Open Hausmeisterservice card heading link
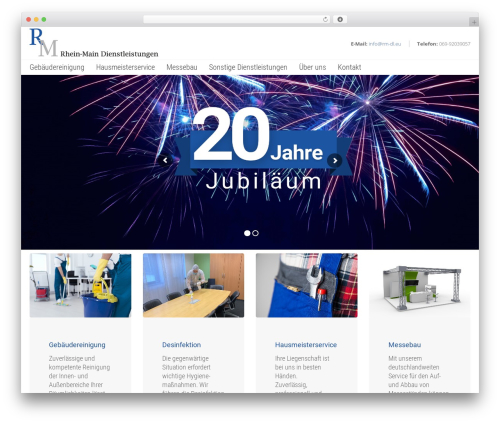This screenshot has width=500, height=423. click(x=306, y=345)
